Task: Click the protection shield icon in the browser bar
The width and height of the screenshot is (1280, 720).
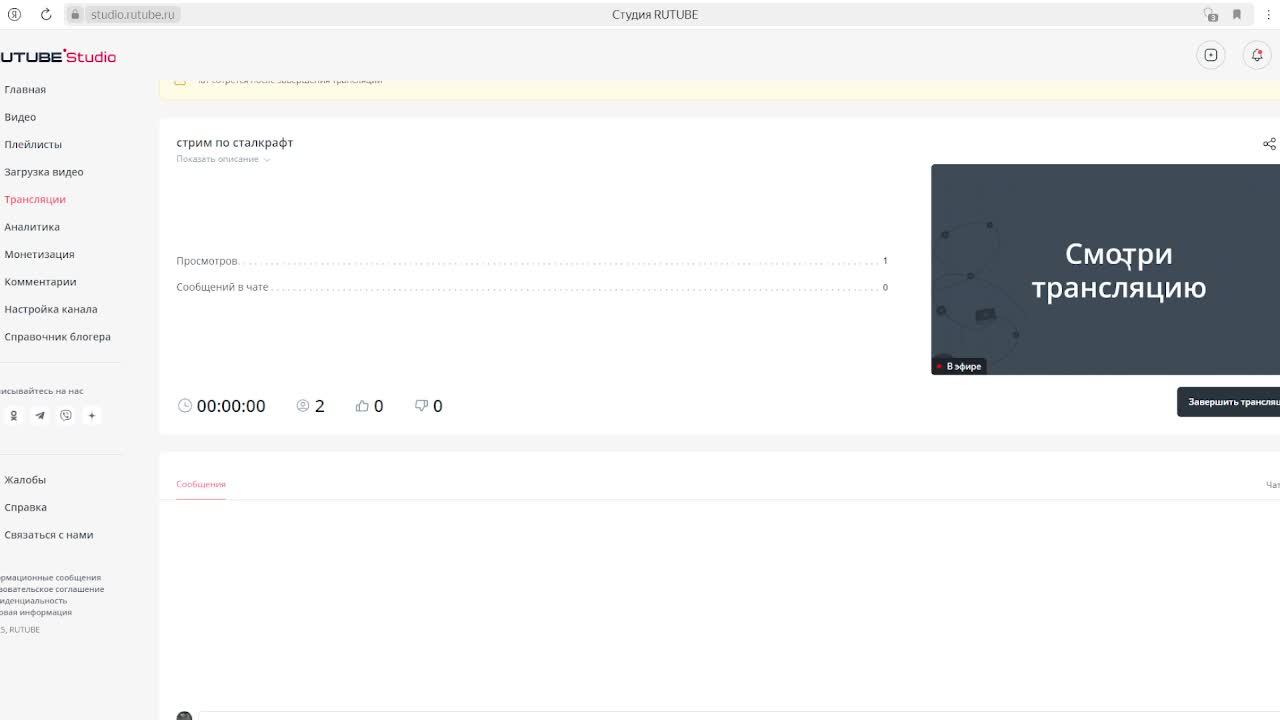Action: pyautogui.click(x=1210, y=15)
